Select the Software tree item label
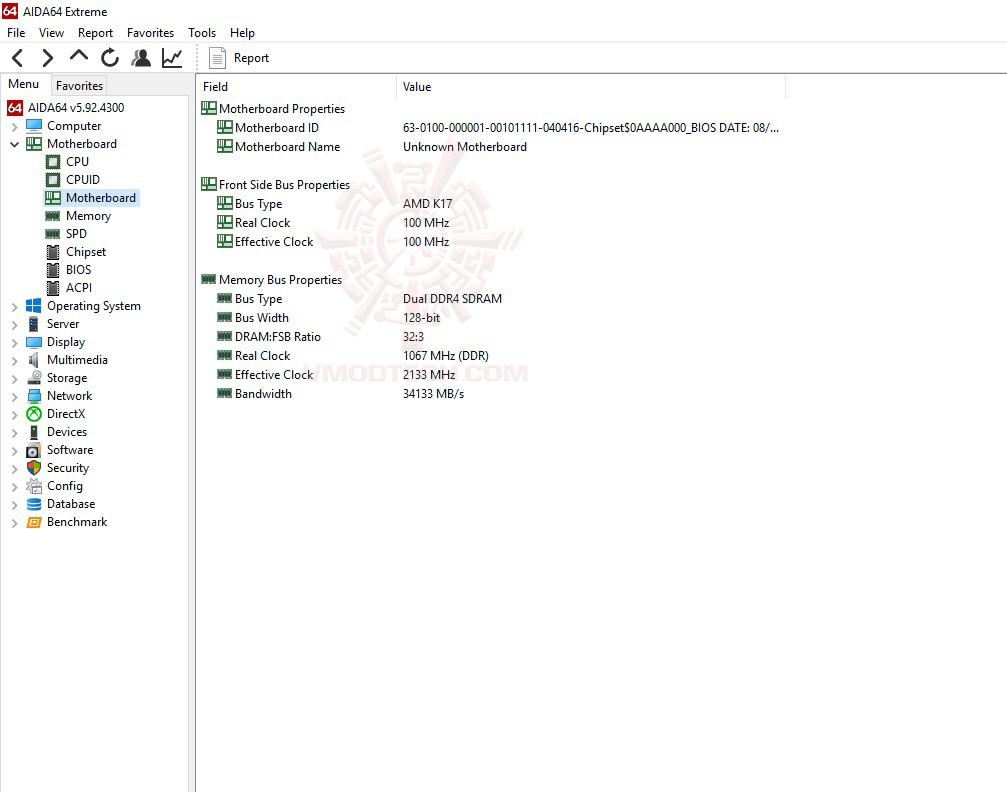Image resolution: width=1007 pixels, height=792 pixels. pyautogui.click(x=70, y=450)
